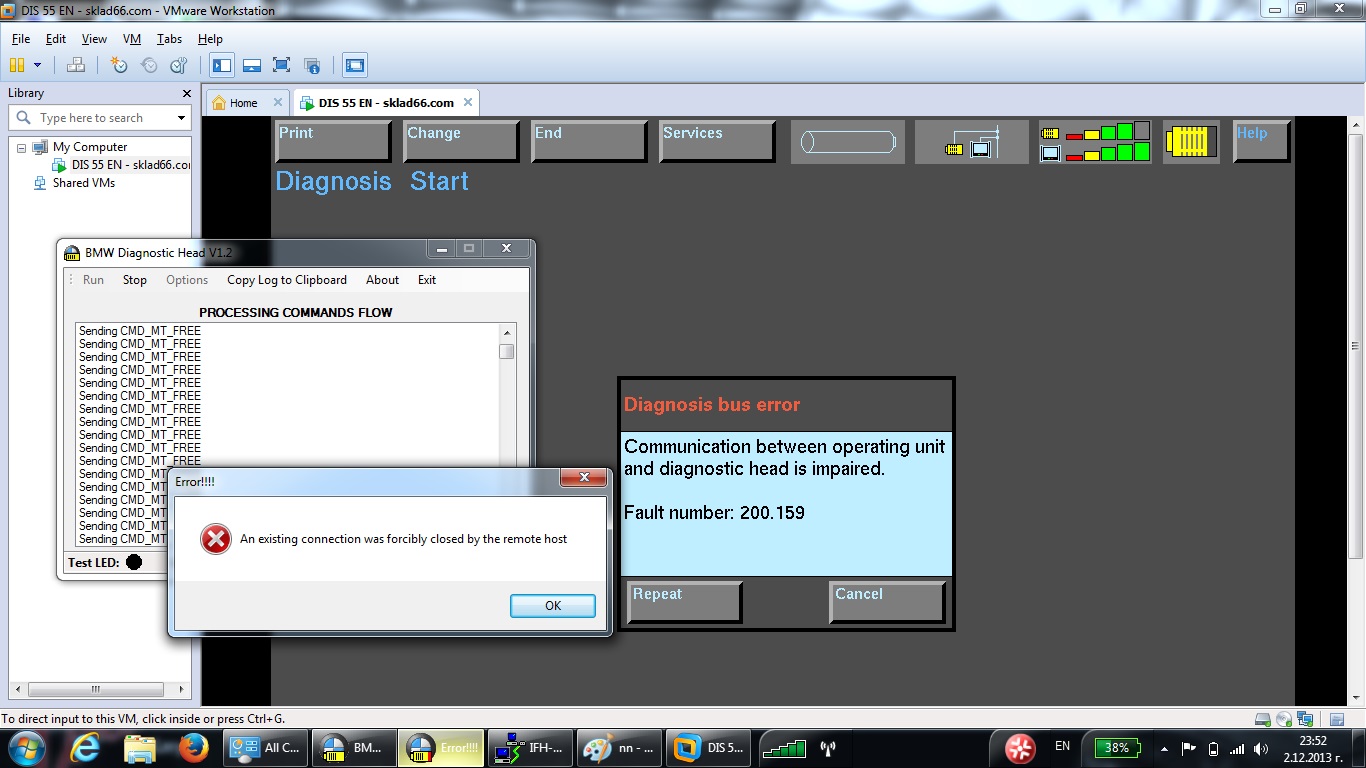Click Repeat in Diagnosis bus error dialog
Image resolution: width=1366 pixels, height=768 pixels.
click(684, 602)
